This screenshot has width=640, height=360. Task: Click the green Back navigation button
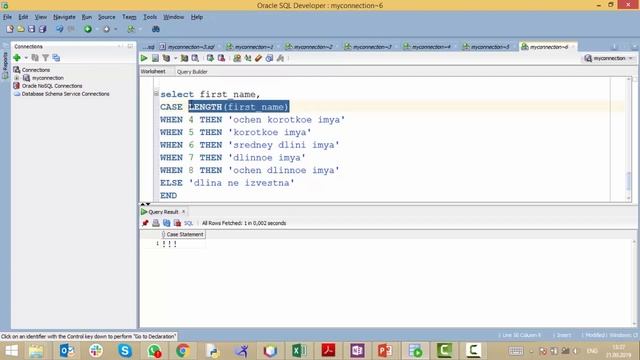(x=88, y=29)
